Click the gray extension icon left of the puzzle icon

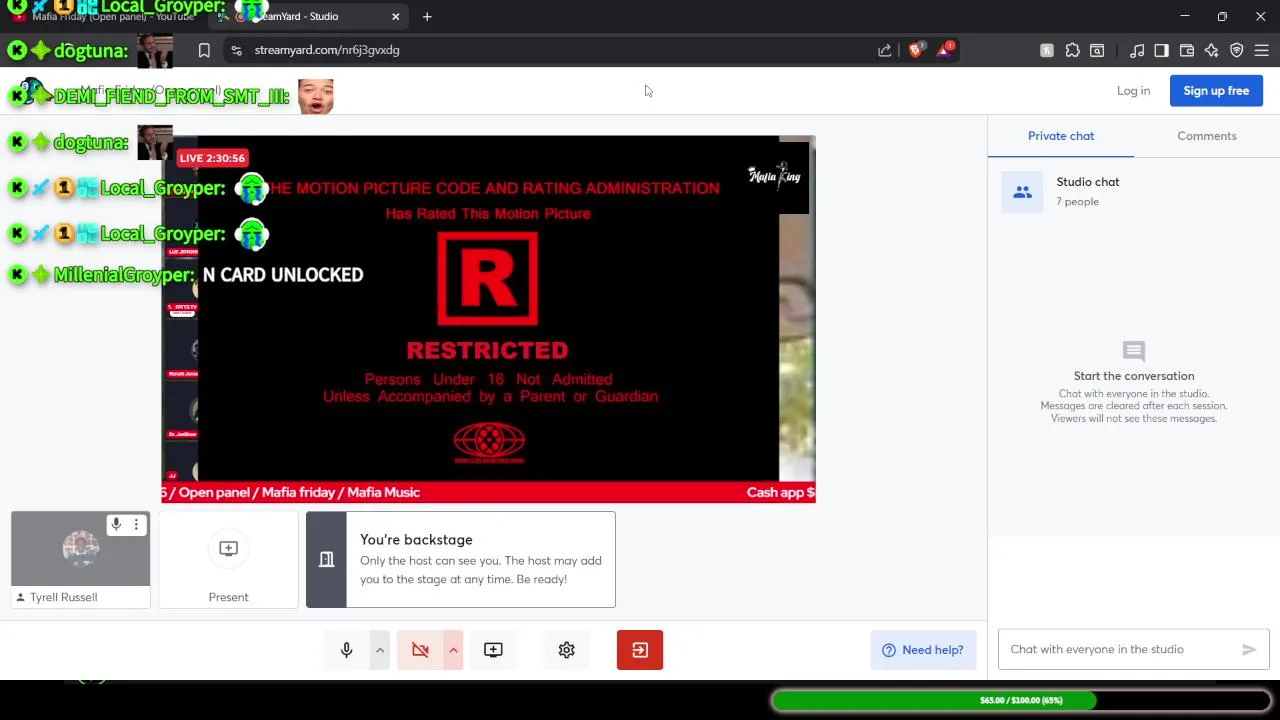(1047, 50)
